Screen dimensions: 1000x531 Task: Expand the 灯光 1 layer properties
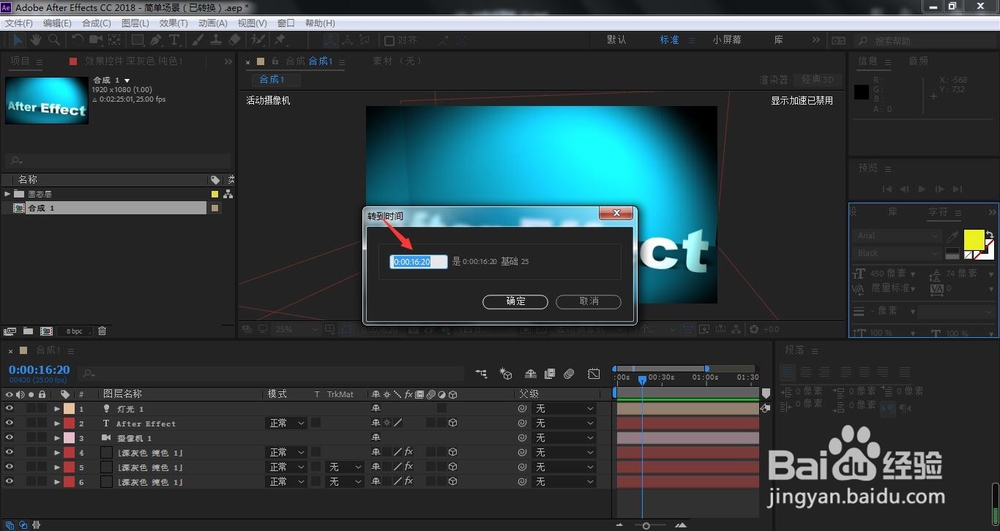point(57,409)
